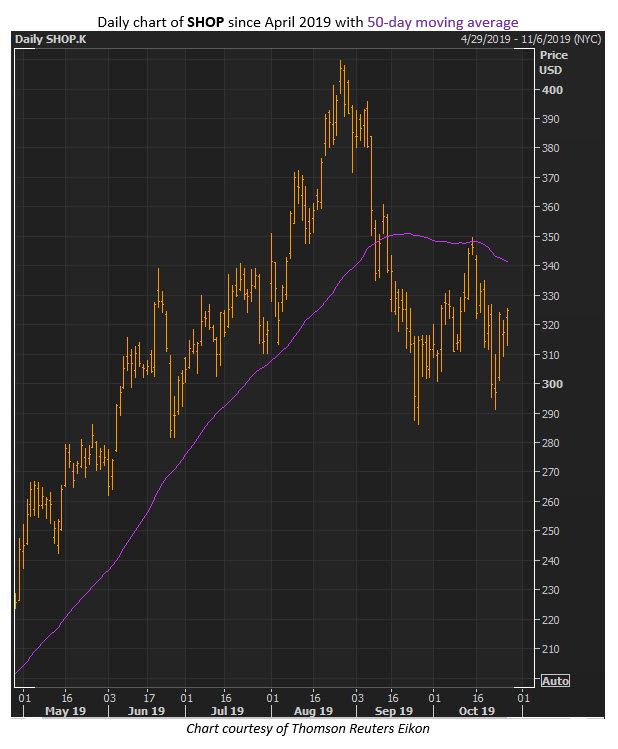
Task: Click the 50-day moving average title text
Action: point(443,22)
